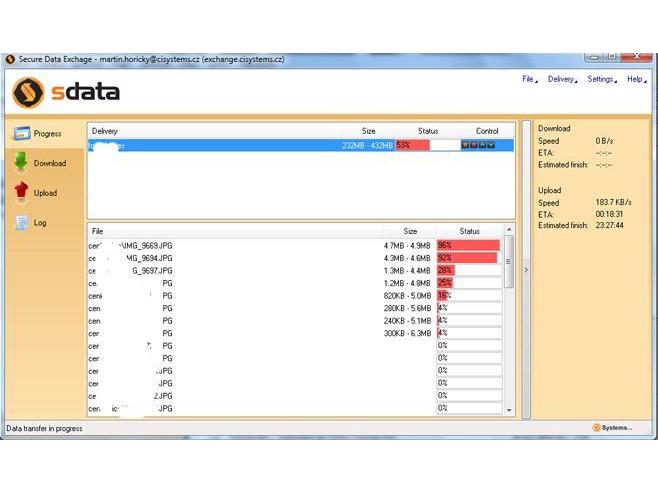Click the estimated finish time 23:27:44

tap(609, 225)
